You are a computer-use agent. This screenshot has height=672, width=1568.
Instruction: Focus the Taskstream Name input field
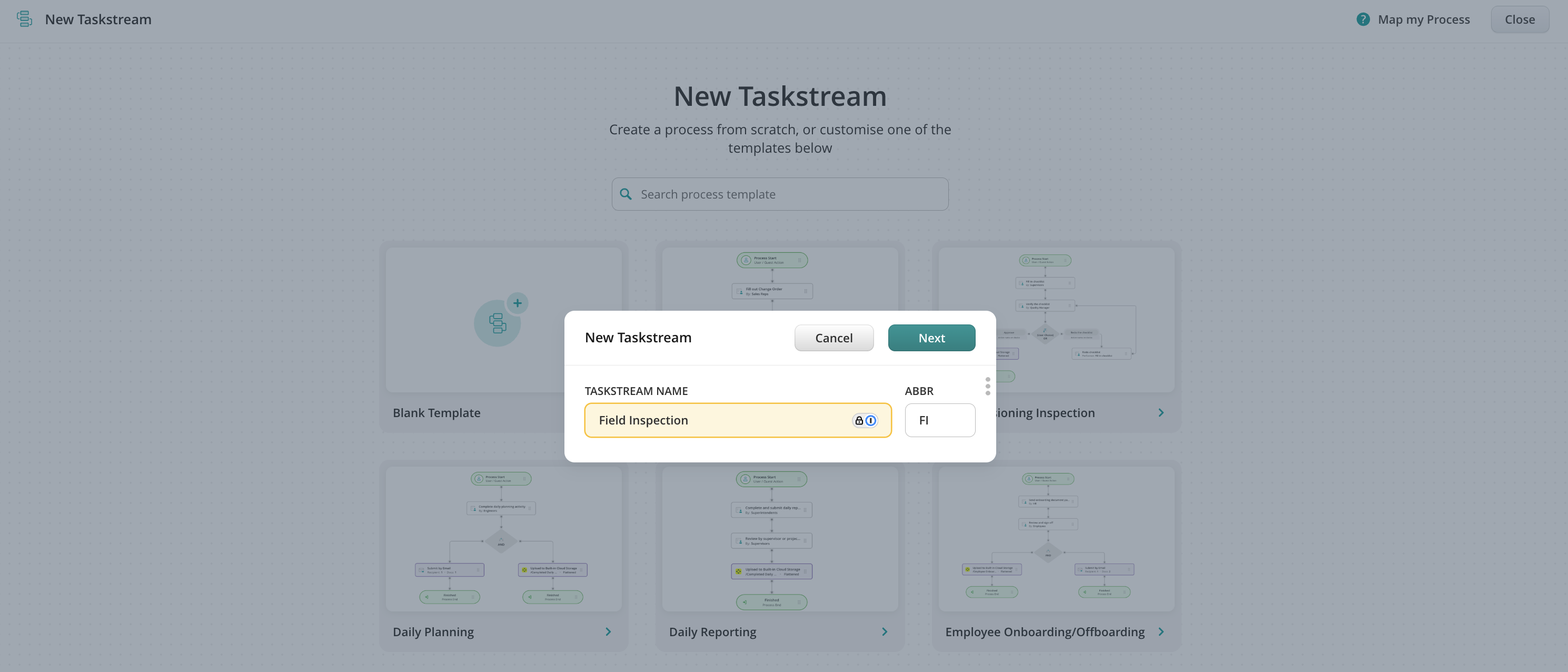[x=718, y=420]
